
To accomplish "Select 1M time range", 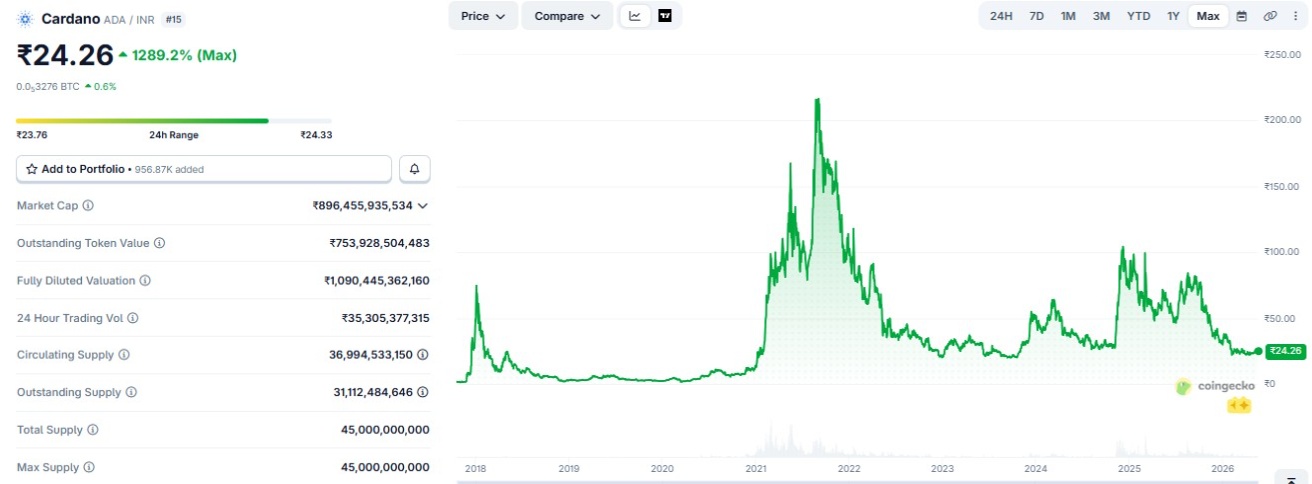I will [1068, 16].
